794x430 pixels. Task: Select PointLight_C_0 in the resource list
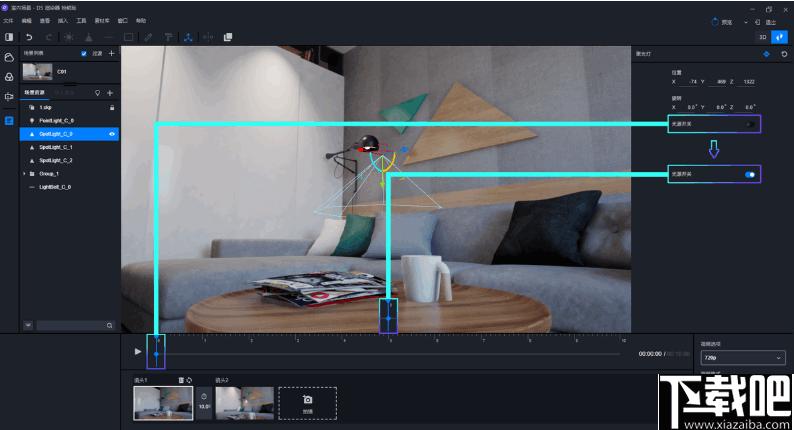(69, 121)
